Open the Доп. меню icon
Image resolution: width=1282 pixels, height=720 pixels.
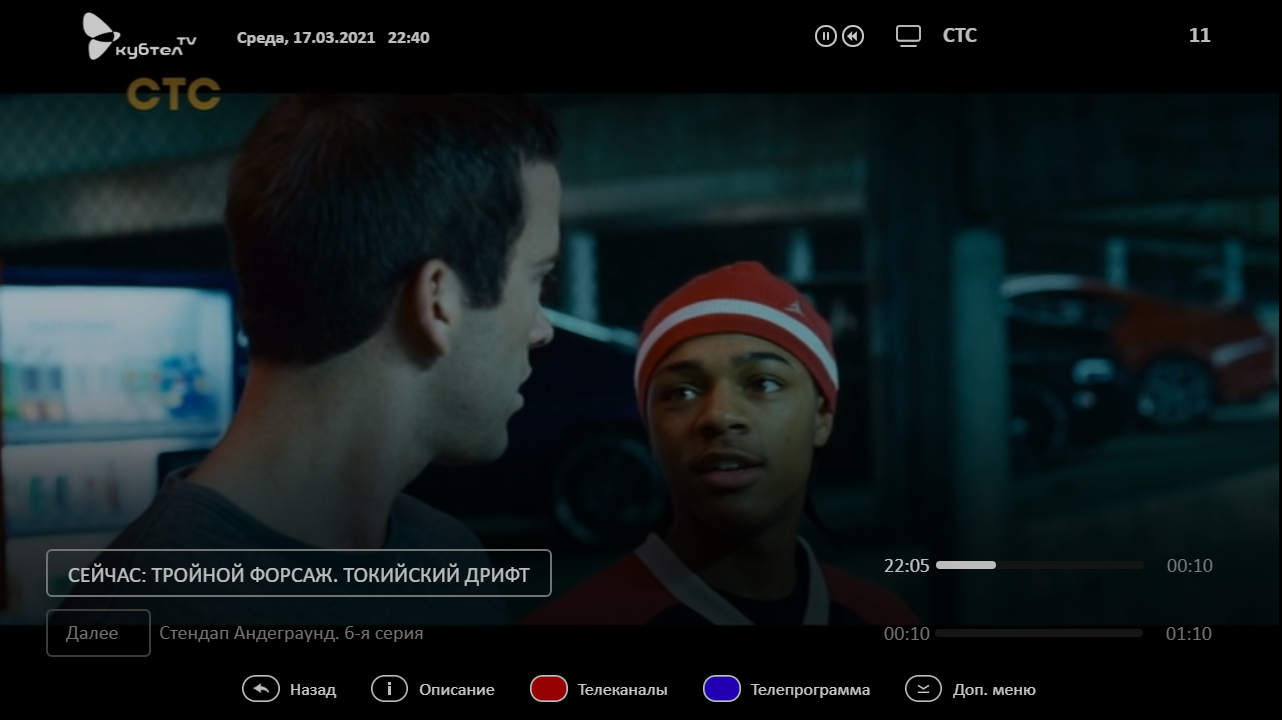(x=924, y=689)
